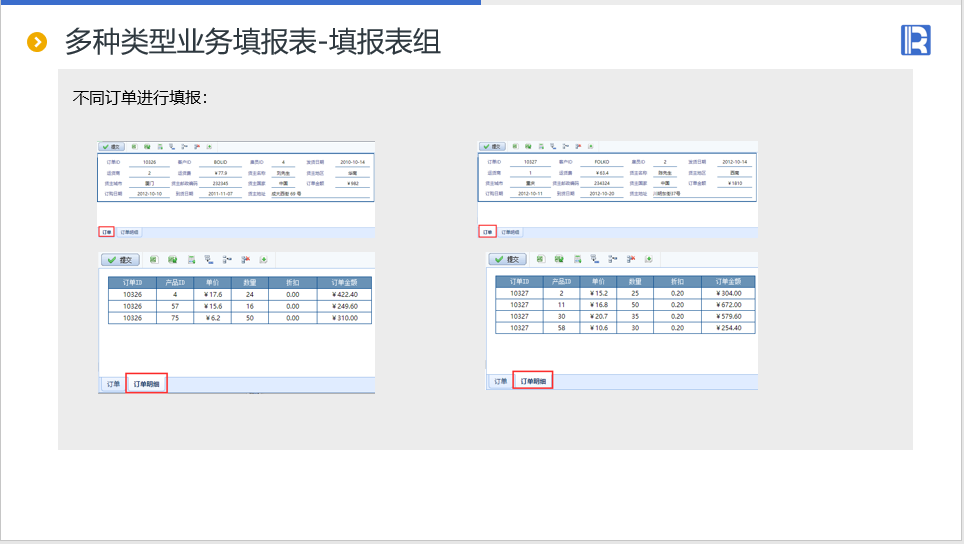Click the 232345 postal code field
964x544 pixels.
tap(220, 183)
